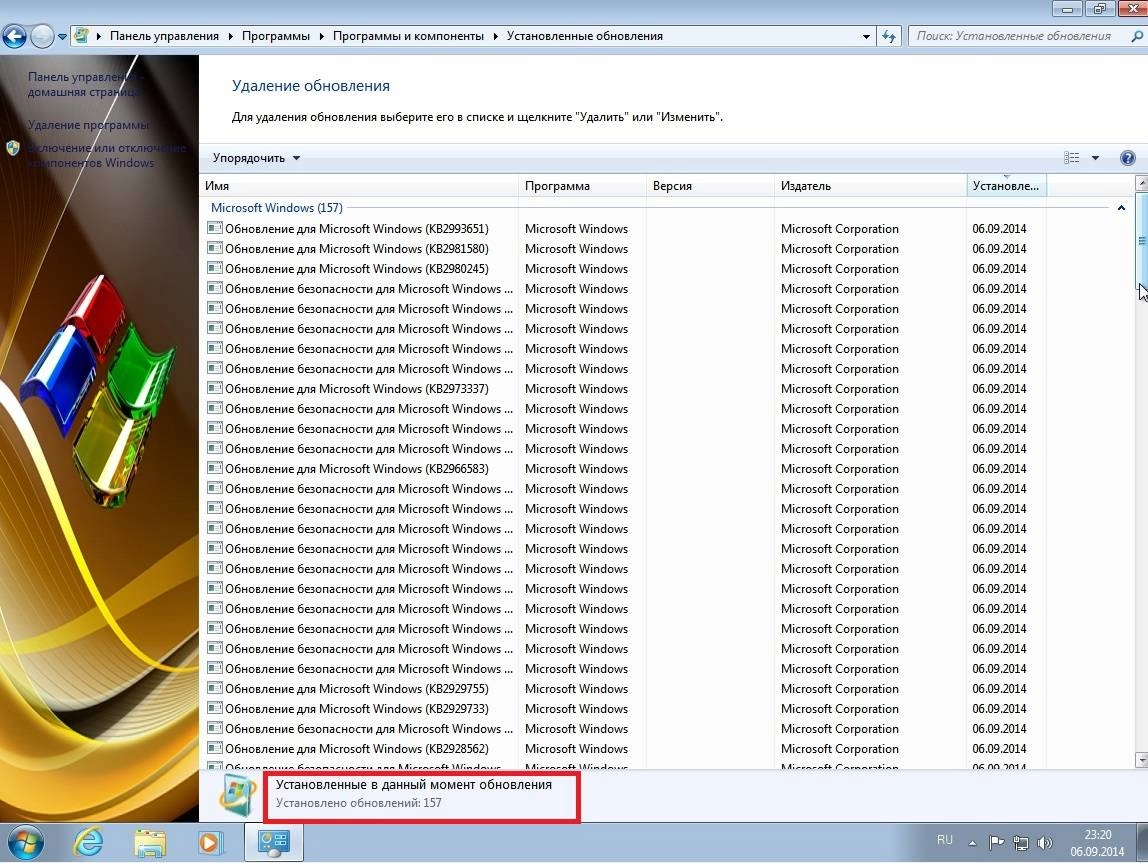Open Windows Explorer from the taskbar
The width and height of the screenshot is (1148, 863).
pos(150,843)
